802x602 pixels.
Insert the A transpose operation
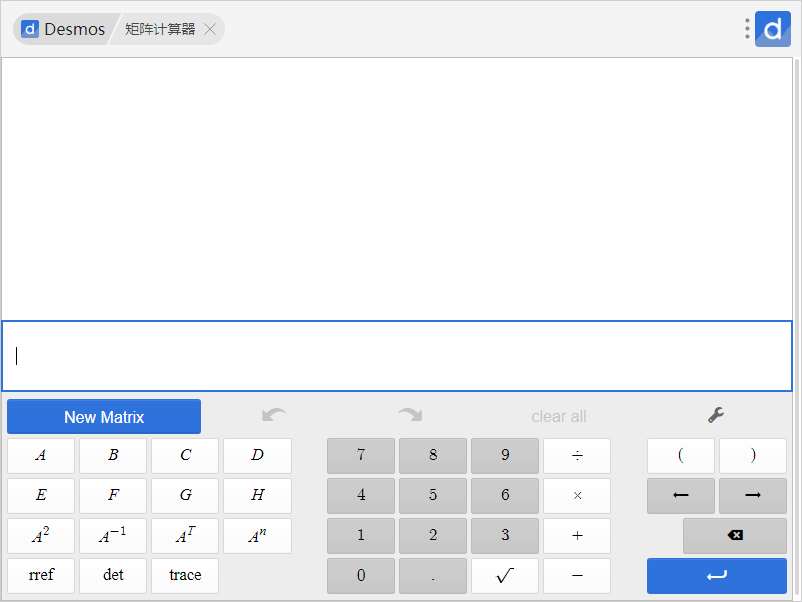click(x=185, y=536)
